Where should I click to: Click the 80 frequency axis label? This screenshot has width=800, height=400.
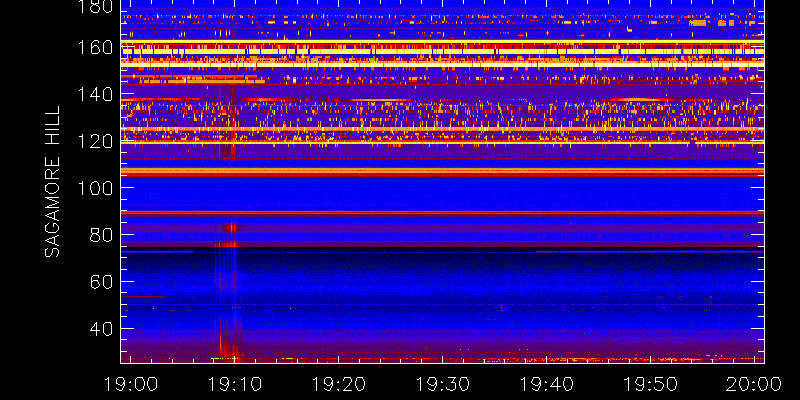coord(101,235)
